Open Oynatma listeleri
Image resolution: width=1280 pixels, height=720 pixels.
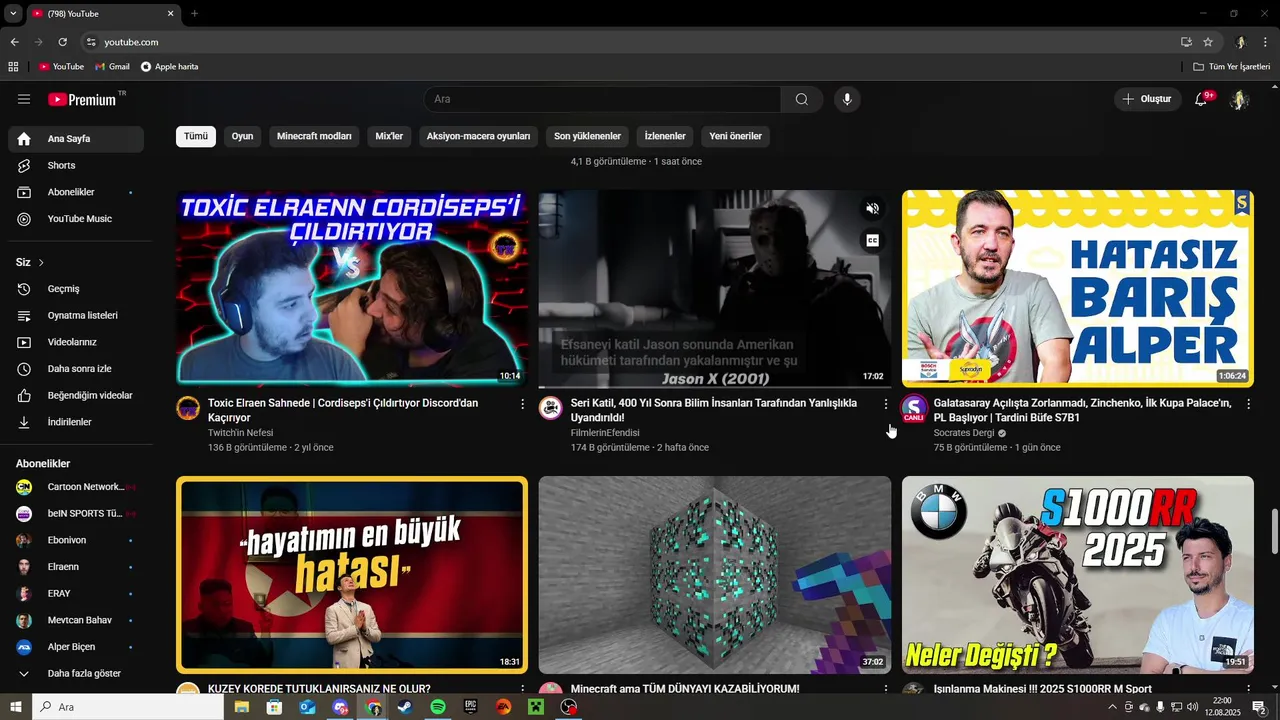[76, 315]
